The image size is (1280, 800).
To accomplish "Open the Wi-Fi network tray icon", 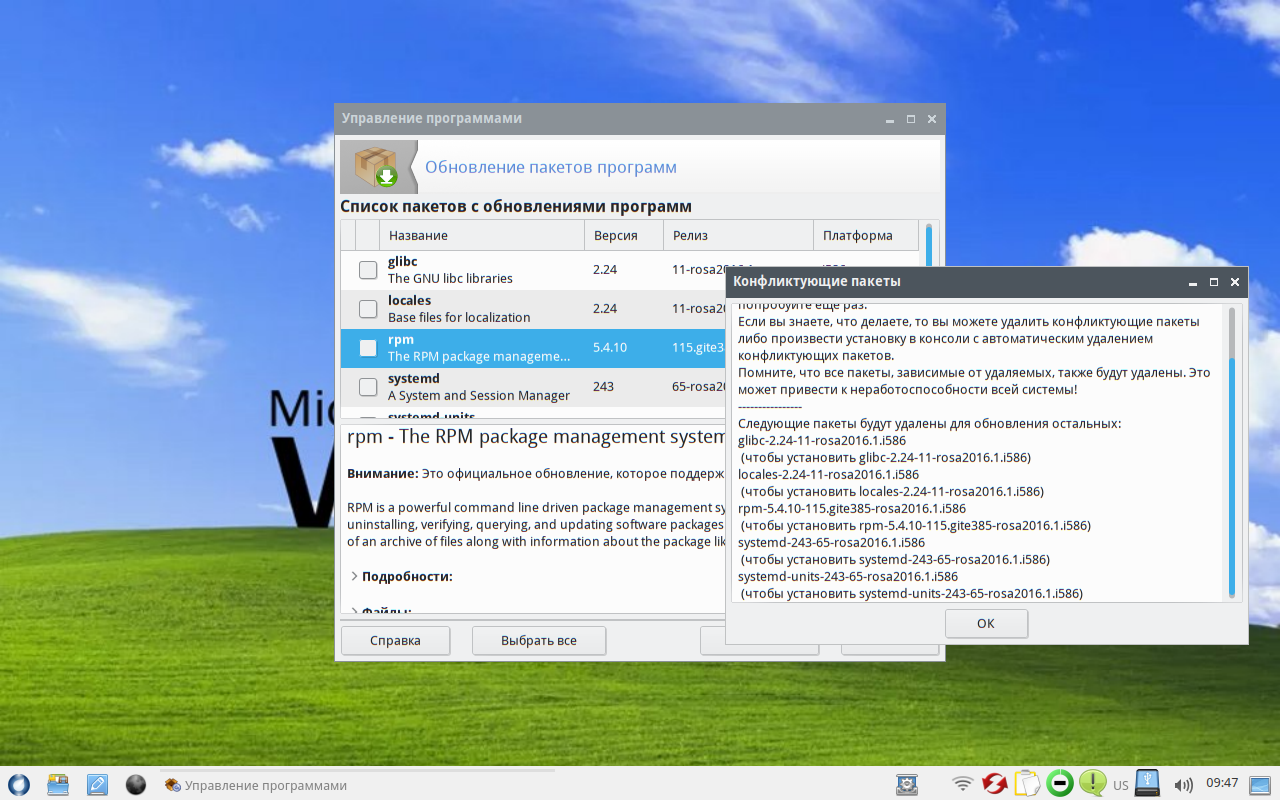I will click(963, 784).
